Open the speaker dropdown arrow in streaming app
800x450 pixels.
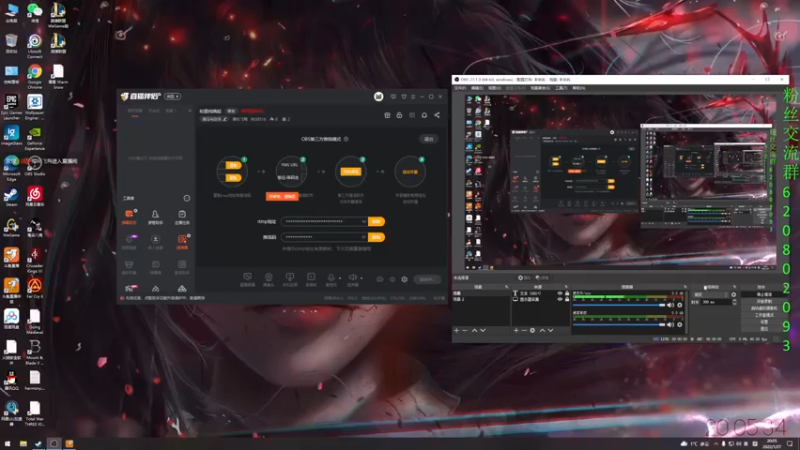click(x=361, y=278)
